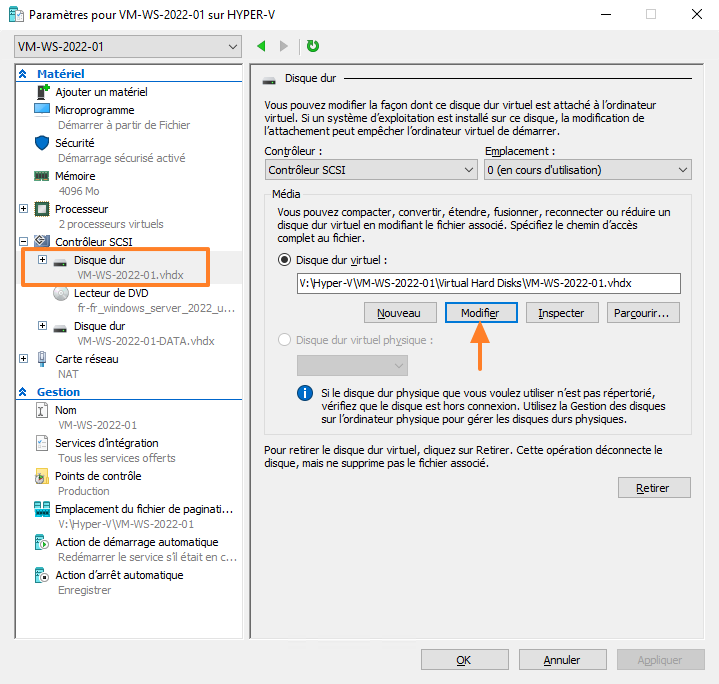
Task: Click the 'NAT' network text
Action: point(68,374)
